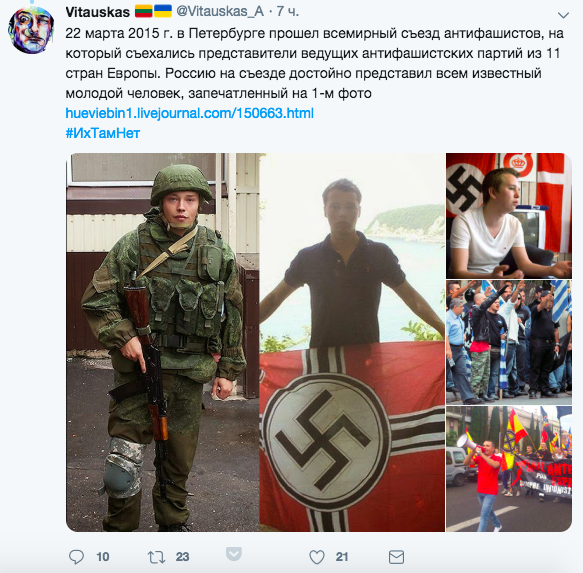
Task: Click the Lithuanian flag emoji beside Vitauskas
Action: pyautogui.click(x=144, y=12)
